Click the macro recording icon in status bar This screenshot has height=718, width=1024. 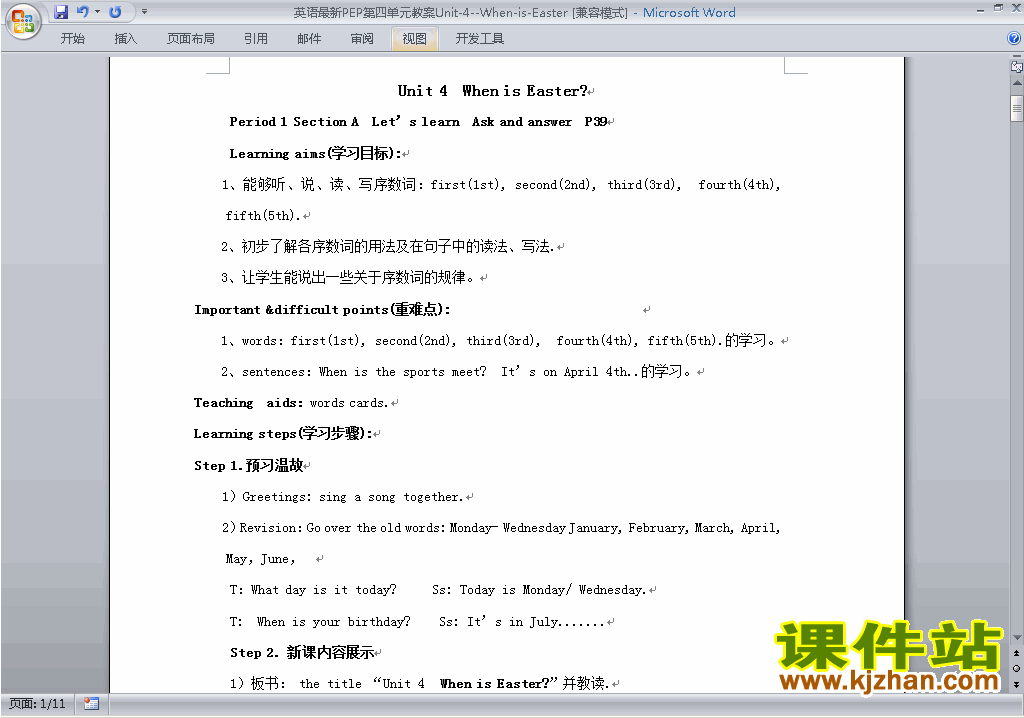91,704
